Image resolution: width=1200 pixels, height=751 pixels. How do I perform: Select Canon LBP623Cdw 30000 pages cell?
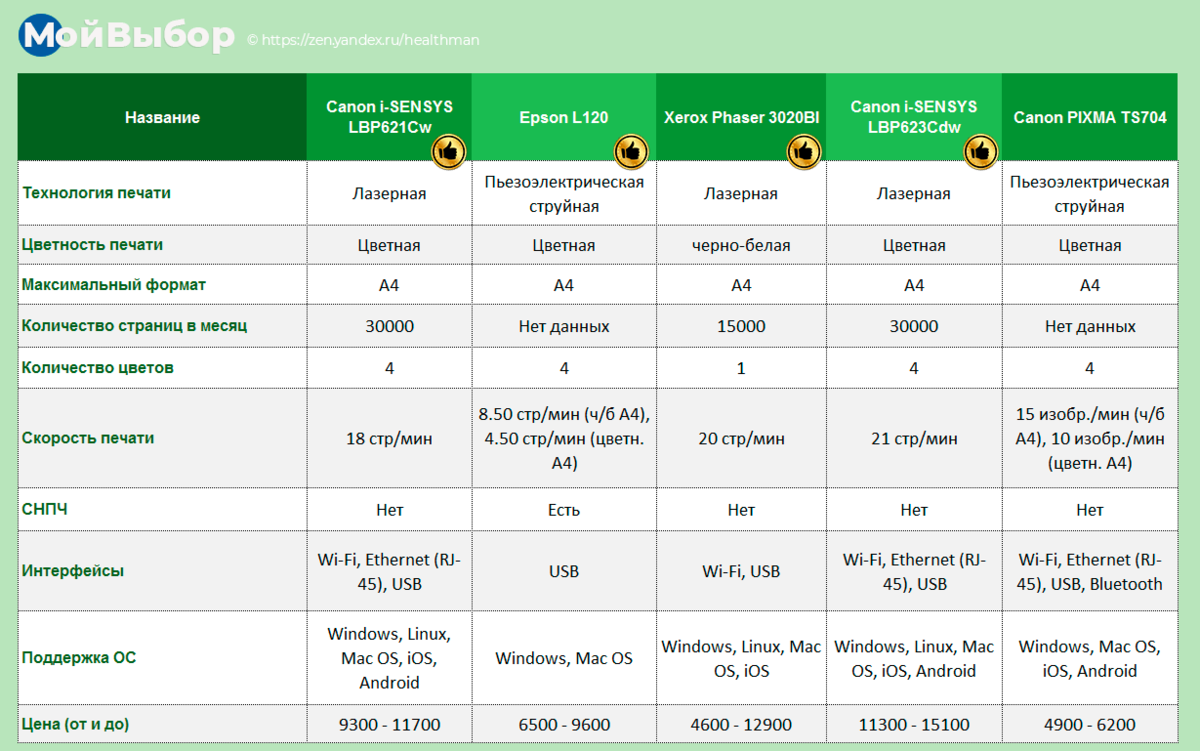pyautogui.click(x=914, y=326)
